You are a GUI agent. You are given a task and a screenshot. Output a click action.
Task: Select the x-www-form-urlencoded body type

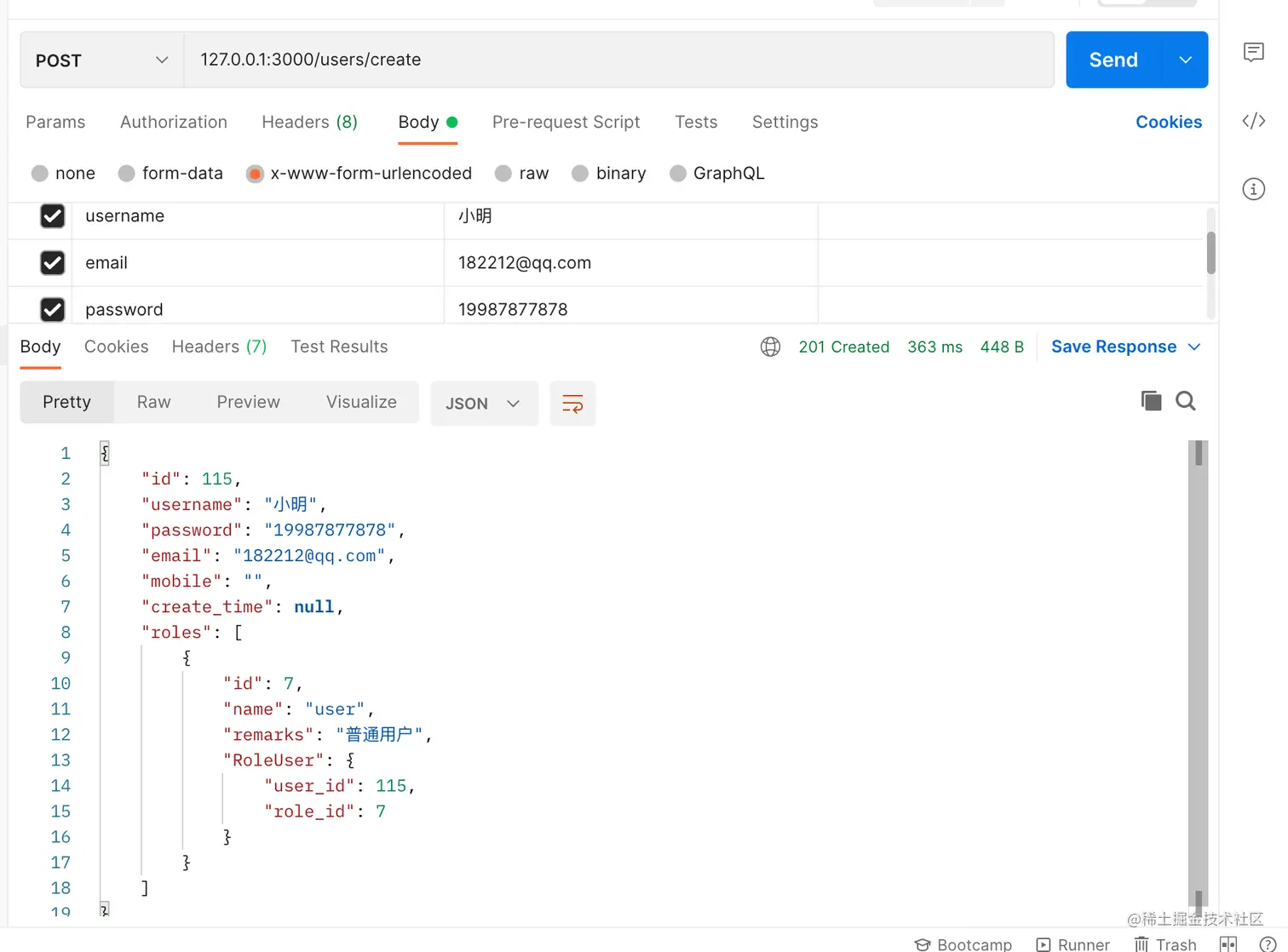point(255,174)
